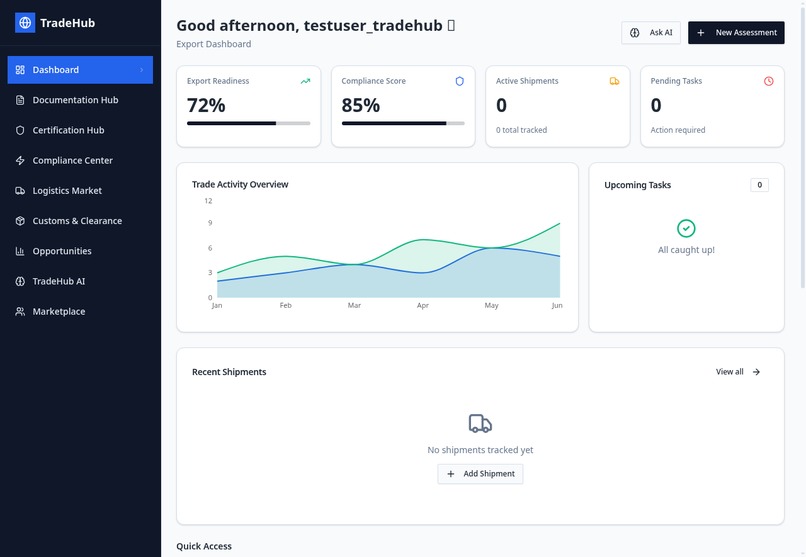Screen dimensions: 806x557
Task: Click the large truck icon in Recent Shipments
Action: click(x=480, y=424)
